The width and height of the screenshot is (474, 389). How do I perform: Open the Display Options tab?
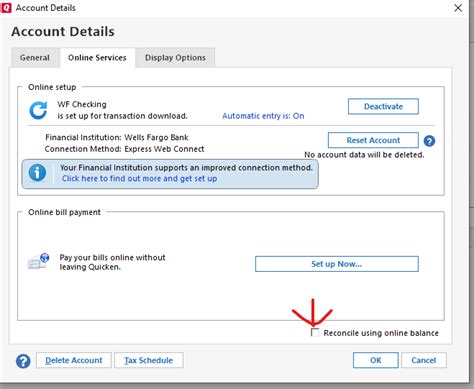[175, 58]
